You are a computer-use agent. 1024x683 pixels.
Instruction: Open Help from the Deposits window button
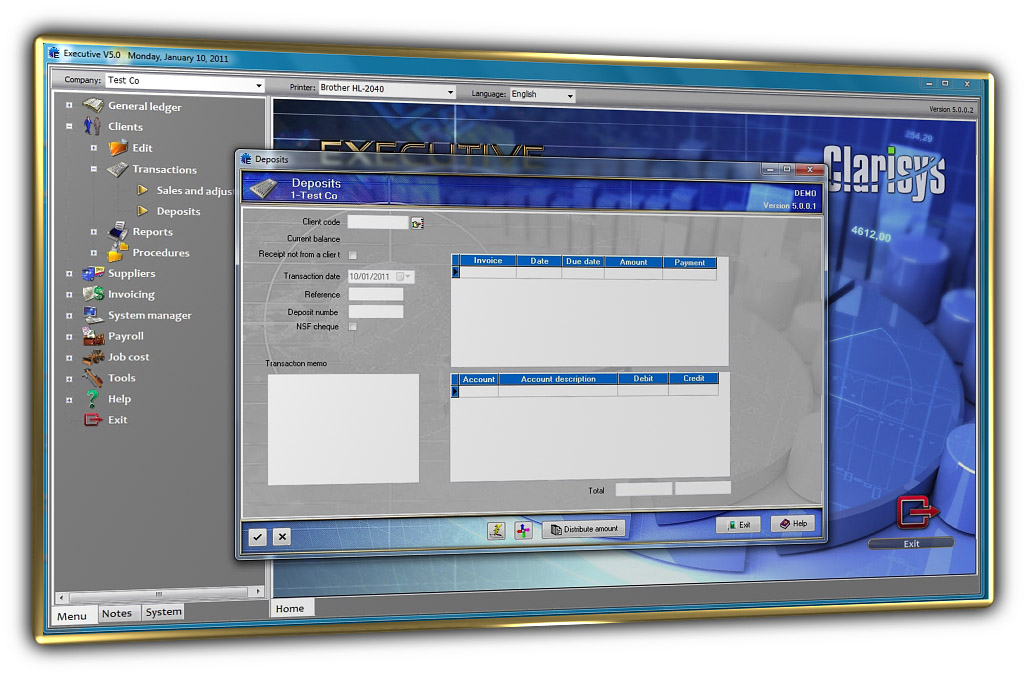click(793, 524)
